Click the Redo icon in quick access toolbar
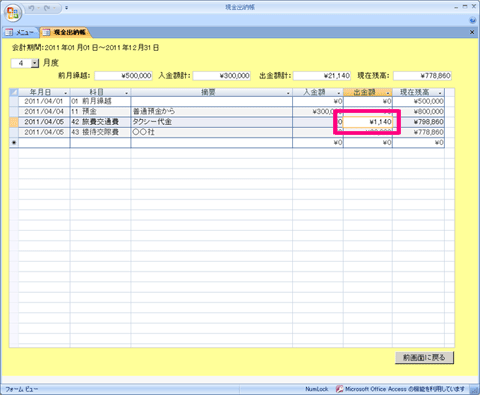 (x=47, y=8)
